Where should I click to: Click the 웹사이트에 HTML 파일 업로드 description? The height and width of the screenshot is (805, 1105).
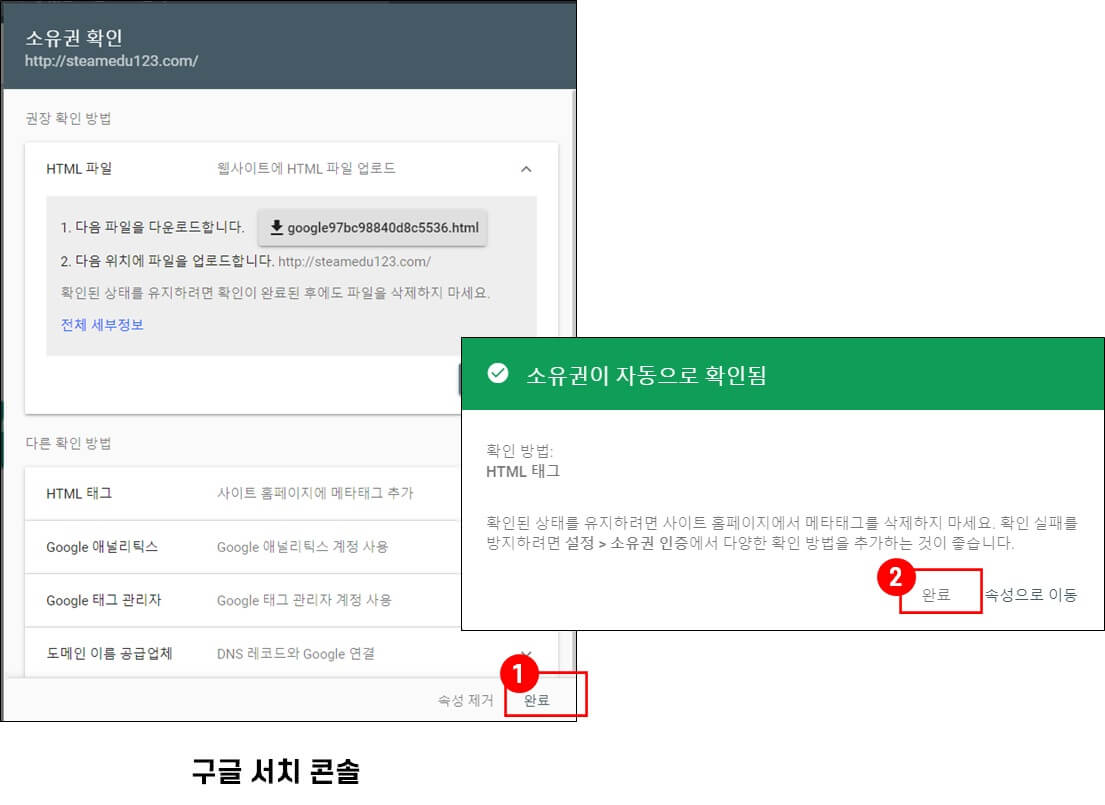[x=306, y=168]
